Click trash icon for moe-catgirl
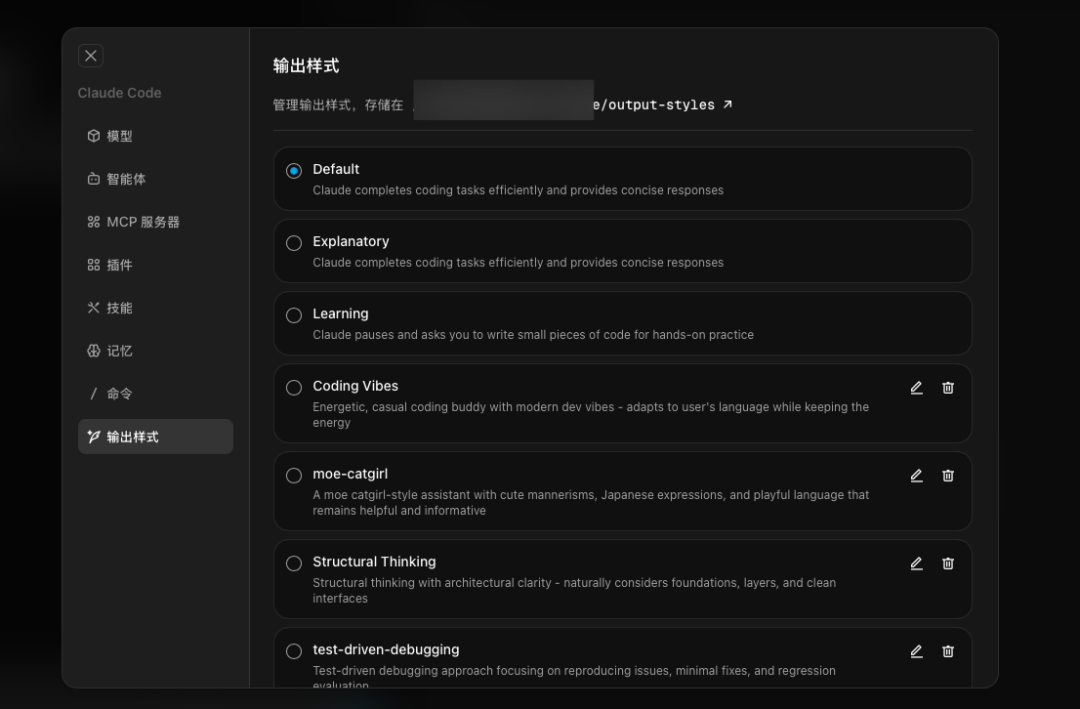The width and height of the screenshot is (1080, 709). click(948, 476)
